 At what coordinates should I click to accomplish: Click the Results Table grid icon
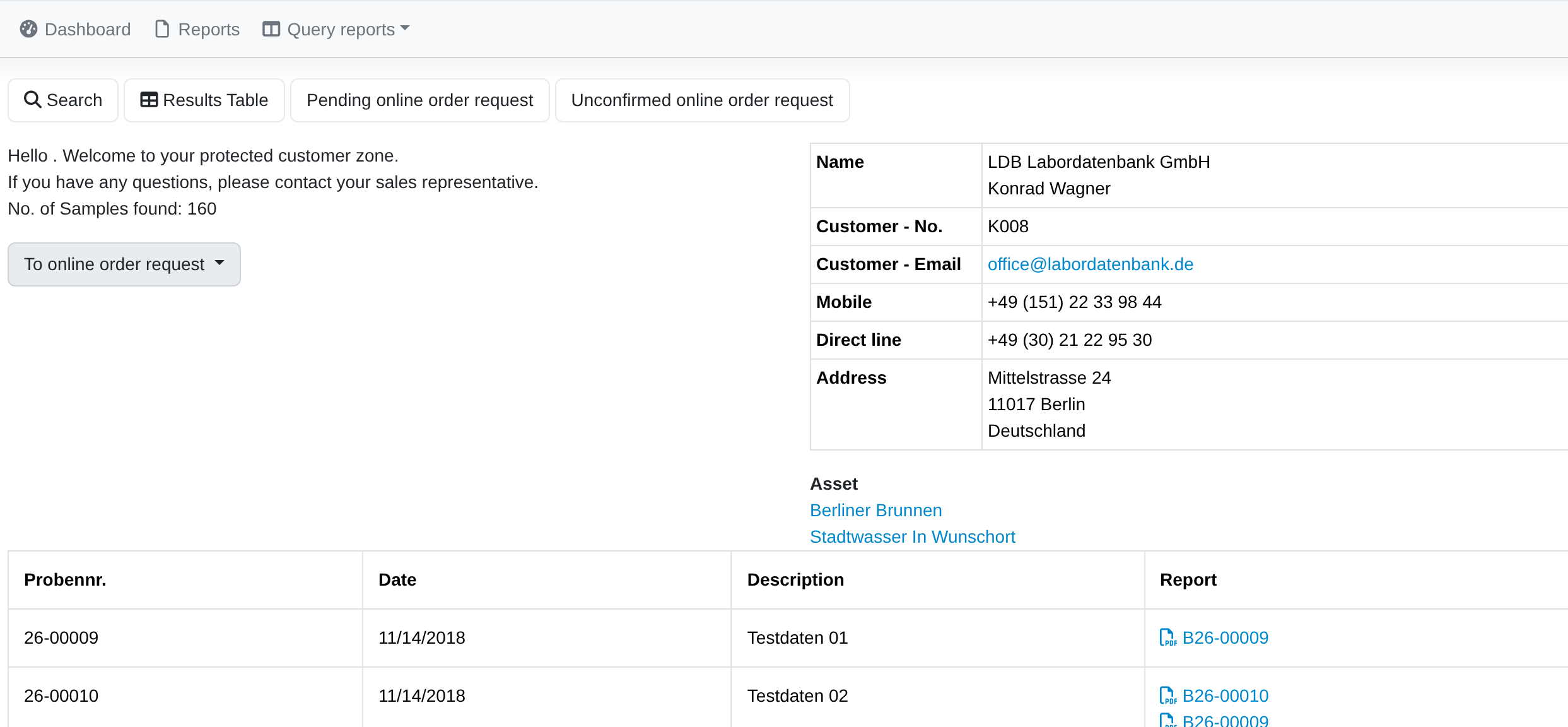[x=149, y=100]
